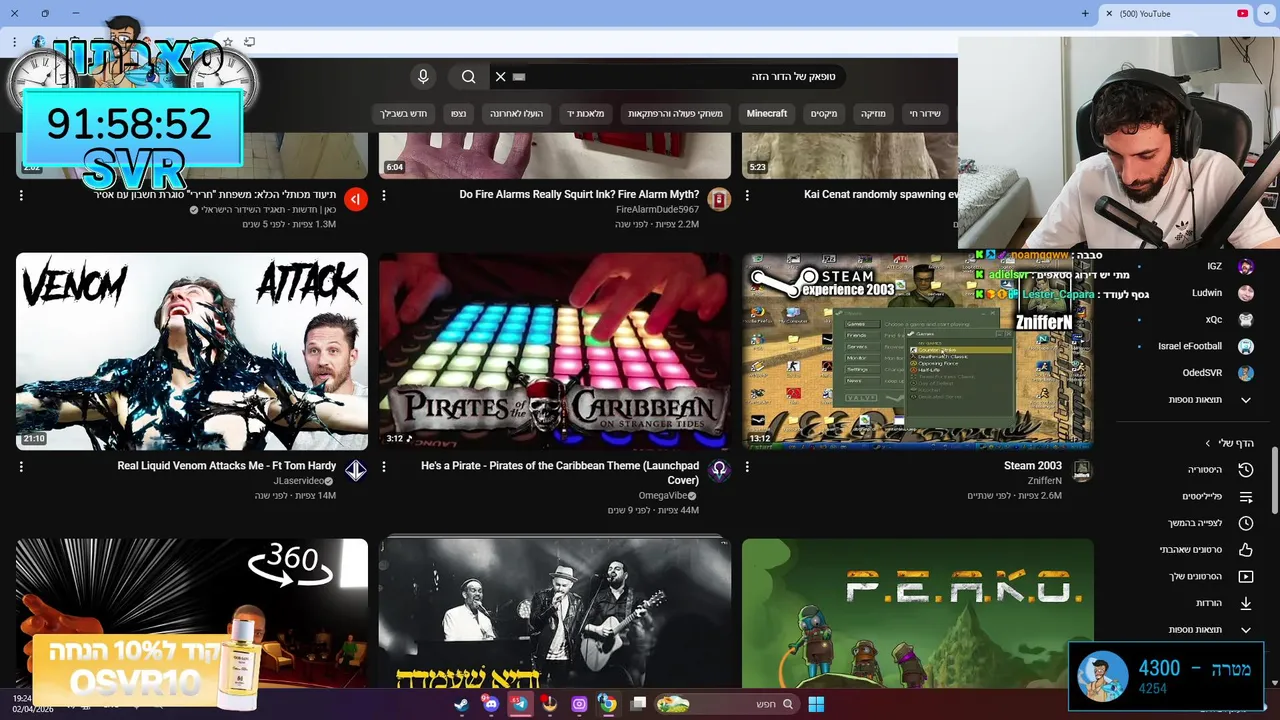Open a new browser tab with plus
Viewport: 1280px width, 720px height.
pos(1085,14)
